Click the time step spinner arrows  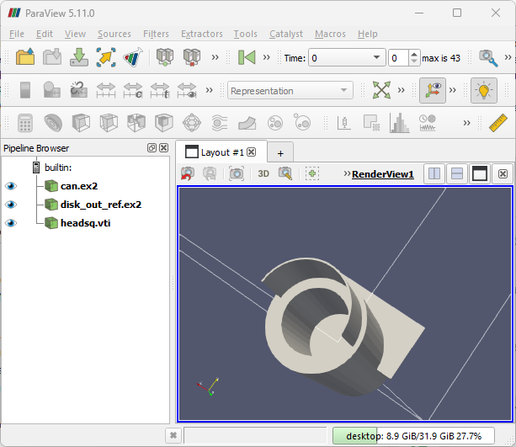click(x=414, y=58)
